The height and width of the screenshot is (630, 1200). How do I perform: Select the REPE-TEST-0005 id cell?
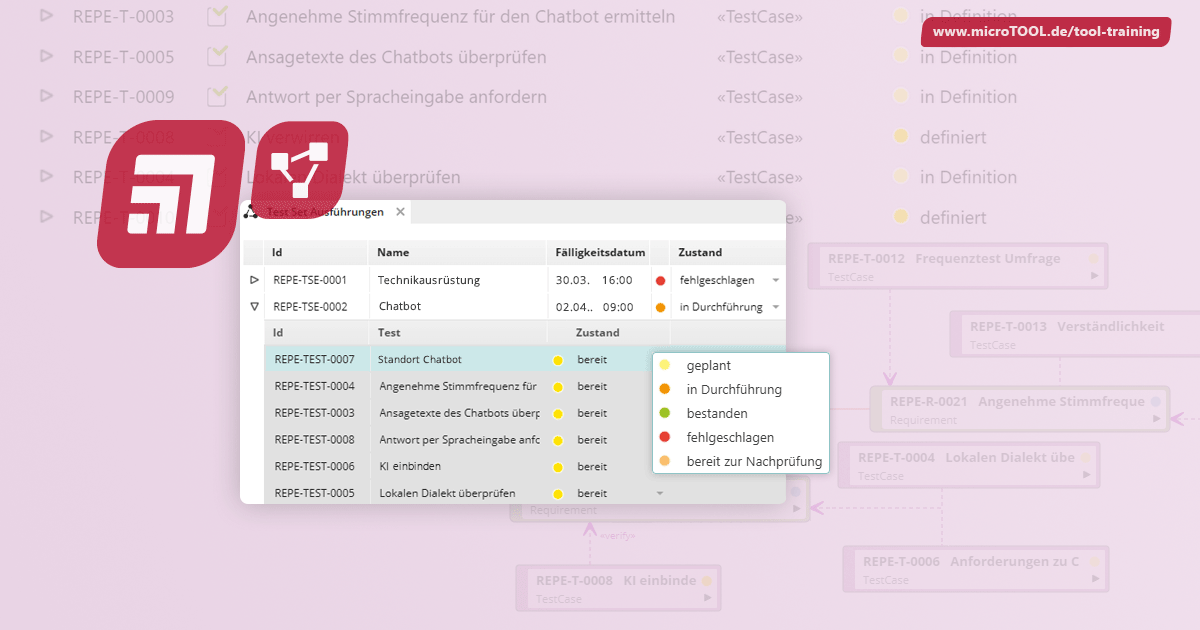click(x=315, y=494)
